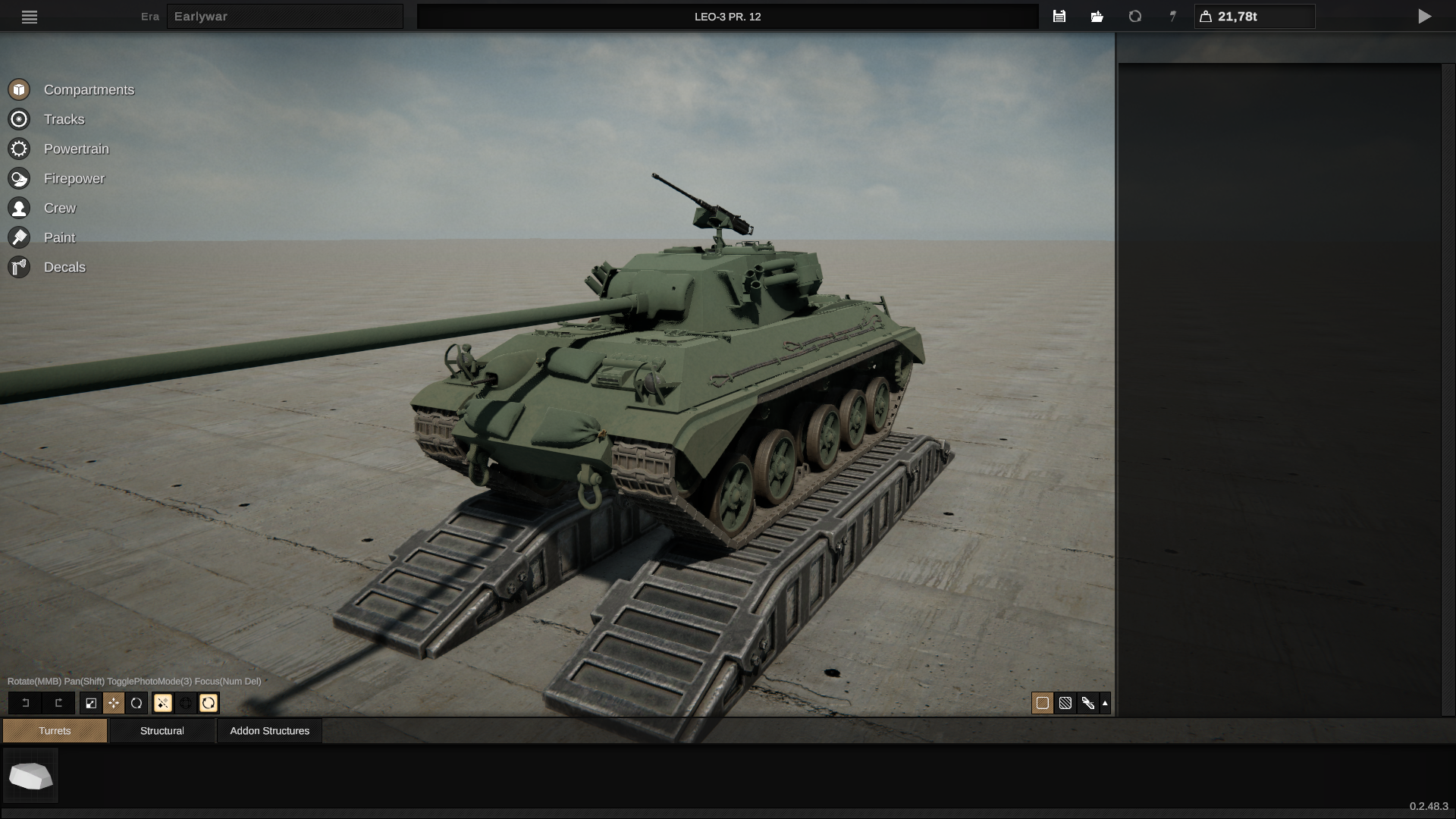Switch to the Structural tab
Image resolution: width=1456 pixels, height=819 pixels.
[x=162, y=730]
